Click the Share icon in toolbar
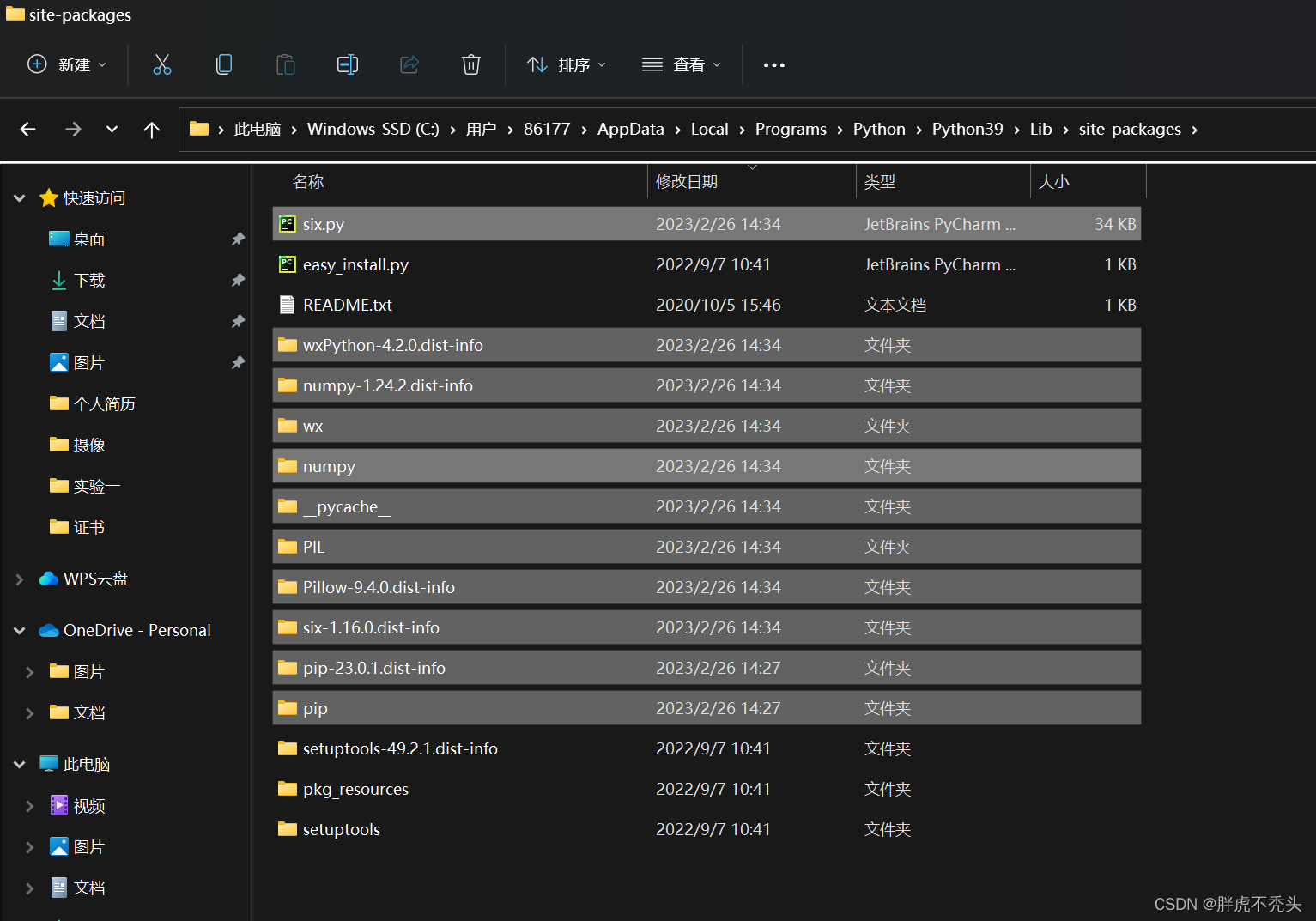 coord(409,64)
